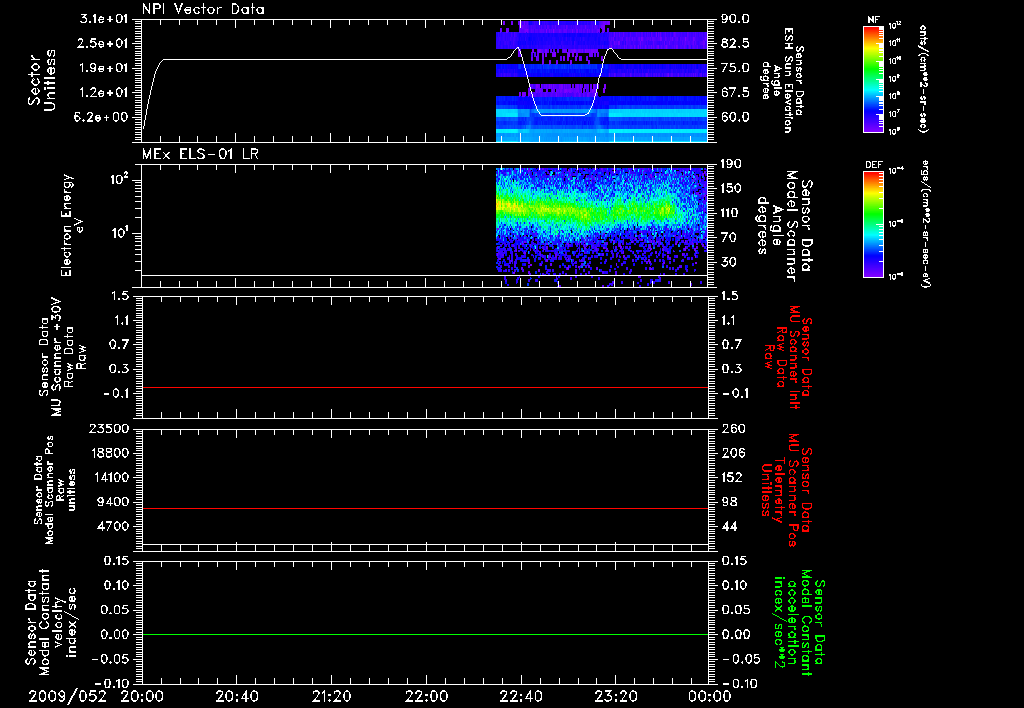Image resolution: width=1024 pixels, height=708 pixels.
Task: Click the 'ergs/(cm**2-sr-sec-eV)' colorbar unit label
Action: click(x=925, y=223)
